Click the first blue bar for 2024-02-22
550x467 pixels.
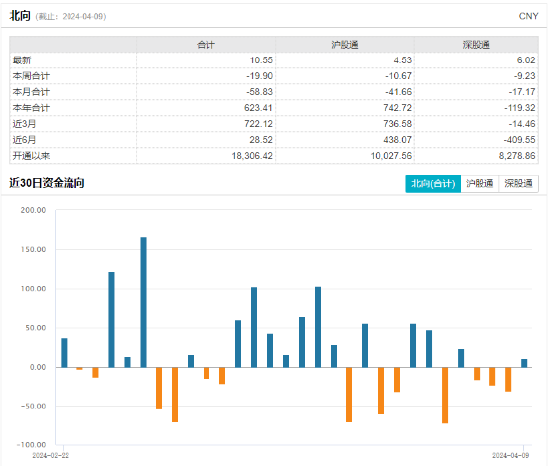tap(65, 353)
